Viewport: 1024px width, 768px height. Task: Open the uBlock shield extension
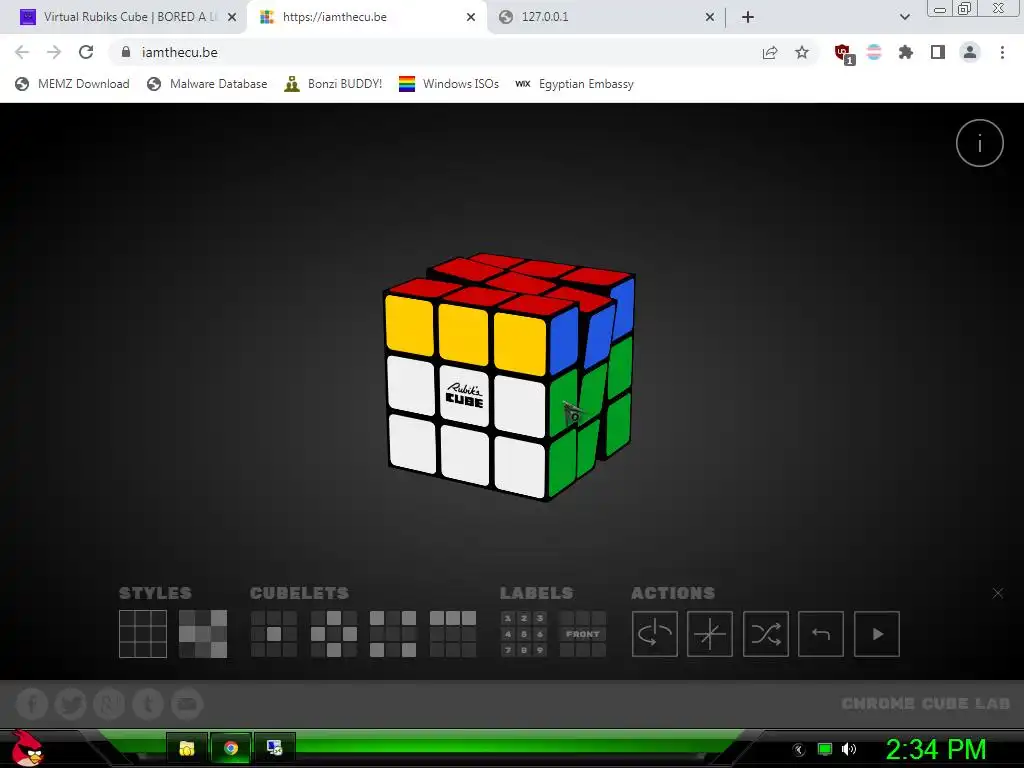pyautogui.click(x=843, y=53)
